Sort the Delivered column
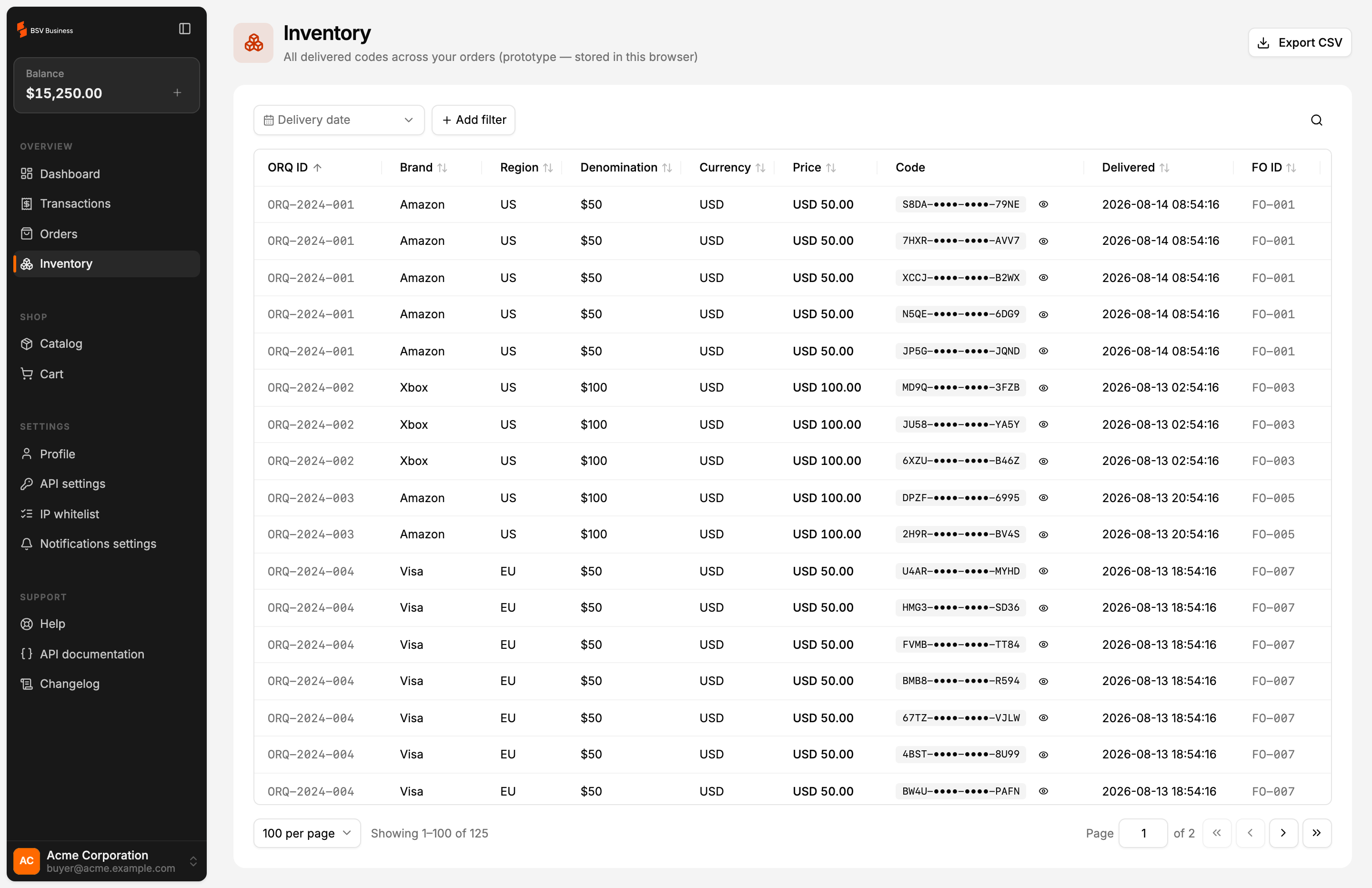Viewport: 1372px width, 888px height. click(1164, 168)
